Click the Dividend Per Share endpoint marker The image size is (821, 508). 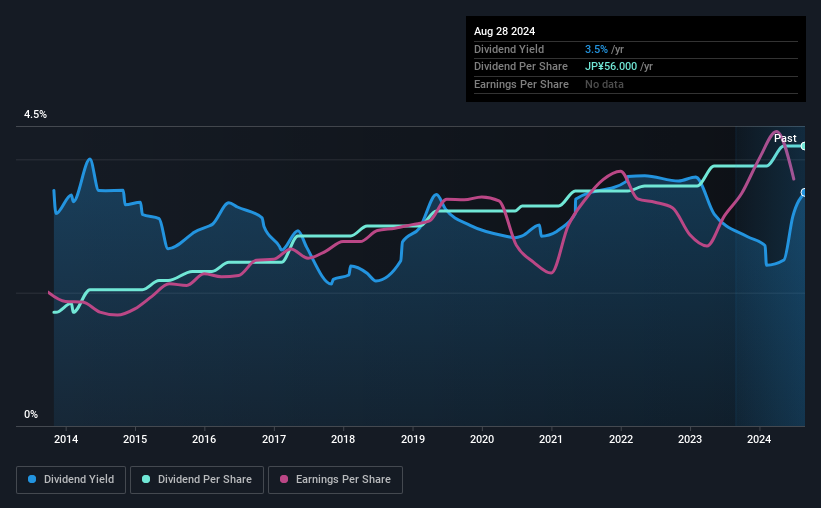(x=804, y=146)
